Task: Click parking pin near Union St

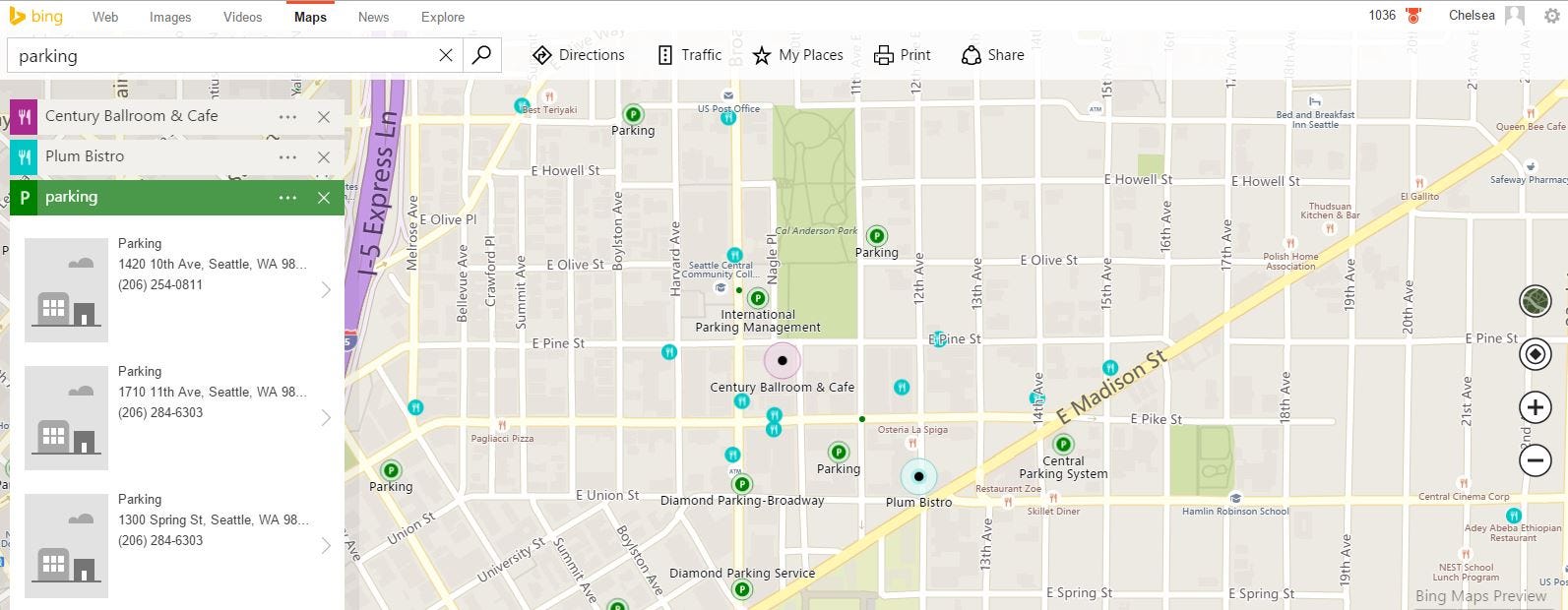Action: click(391, 471)
